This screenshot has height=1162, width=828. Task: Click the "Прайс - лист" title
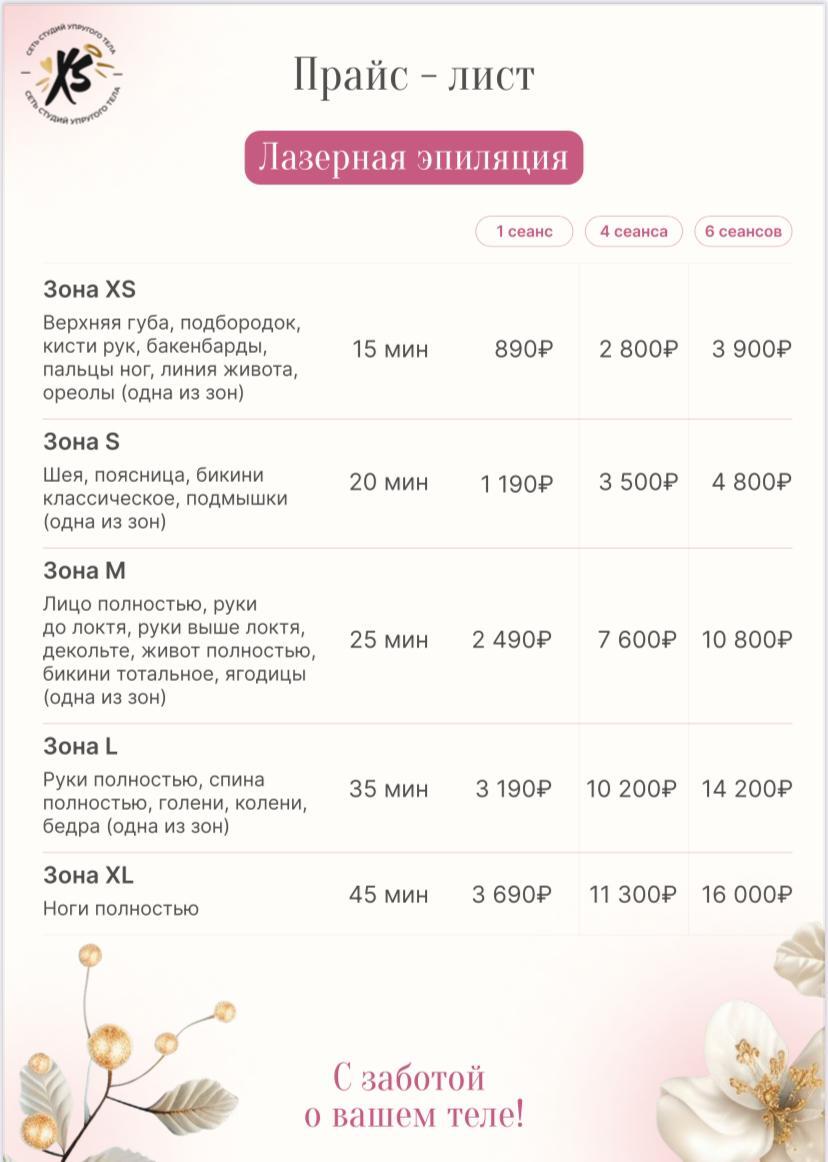(413, 77)
